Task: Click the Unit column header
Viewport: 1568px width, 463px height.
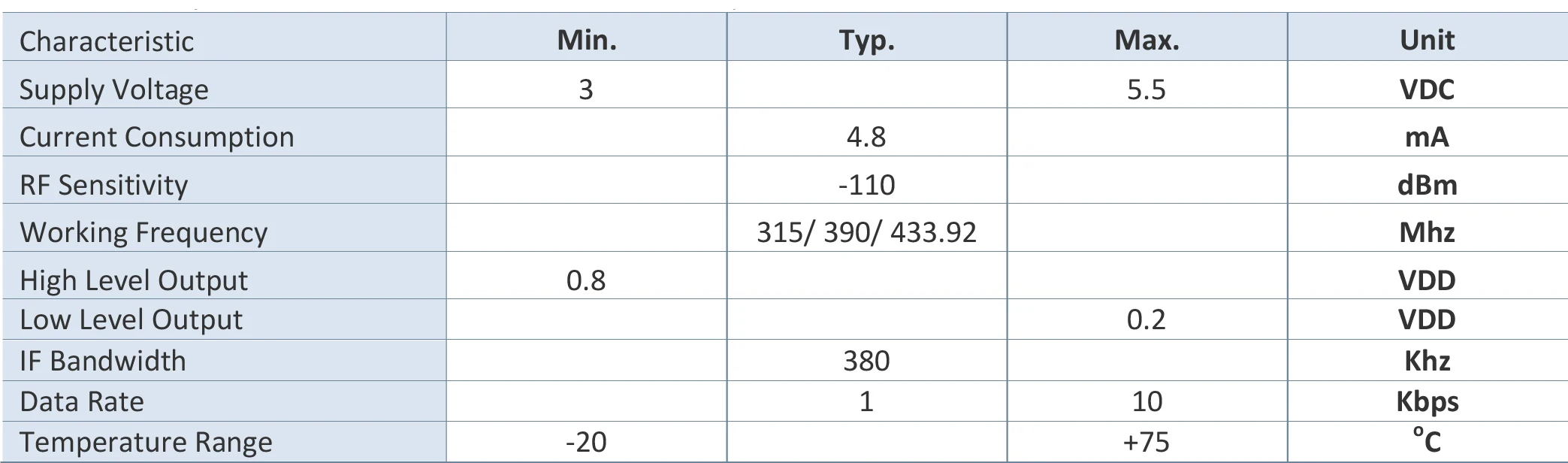Action: (x=1427, y=40)
